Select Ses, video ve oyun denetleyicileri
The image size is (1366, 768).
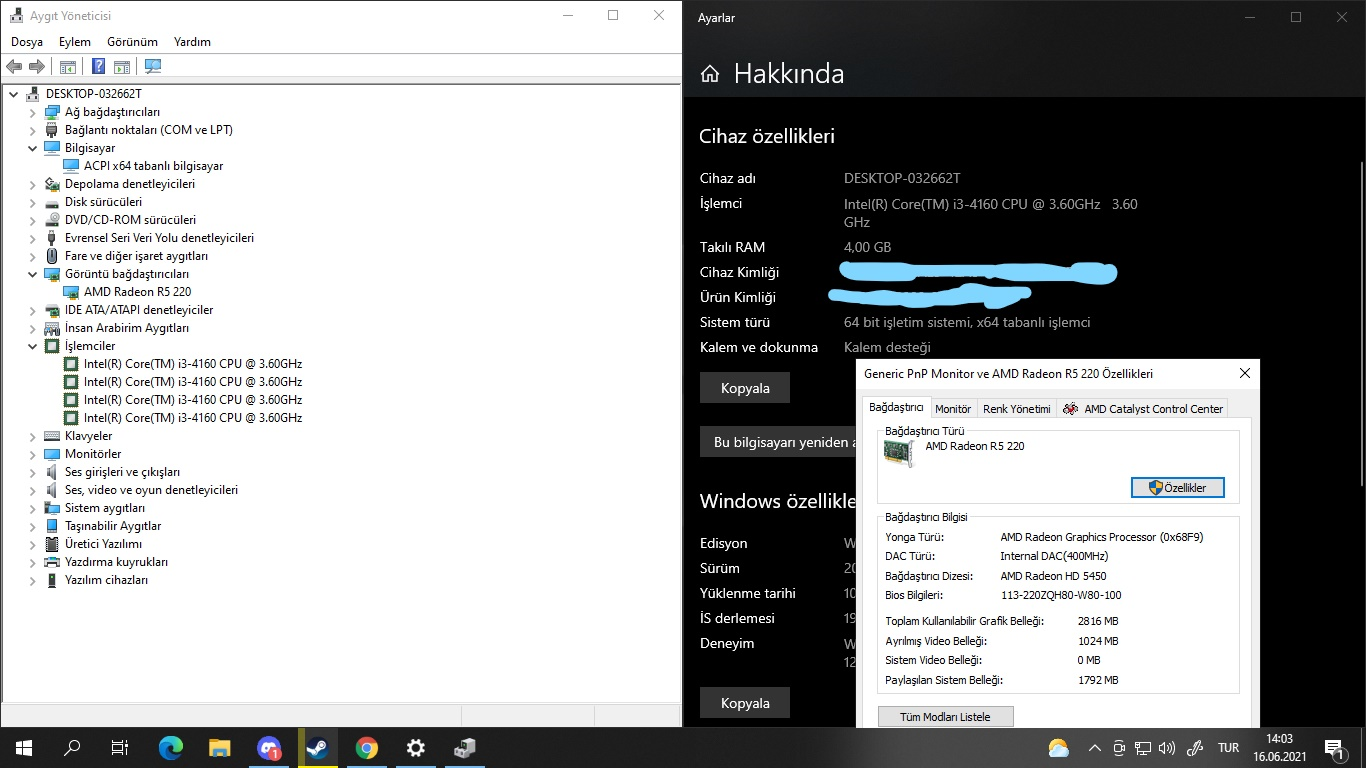coord(151,490)
